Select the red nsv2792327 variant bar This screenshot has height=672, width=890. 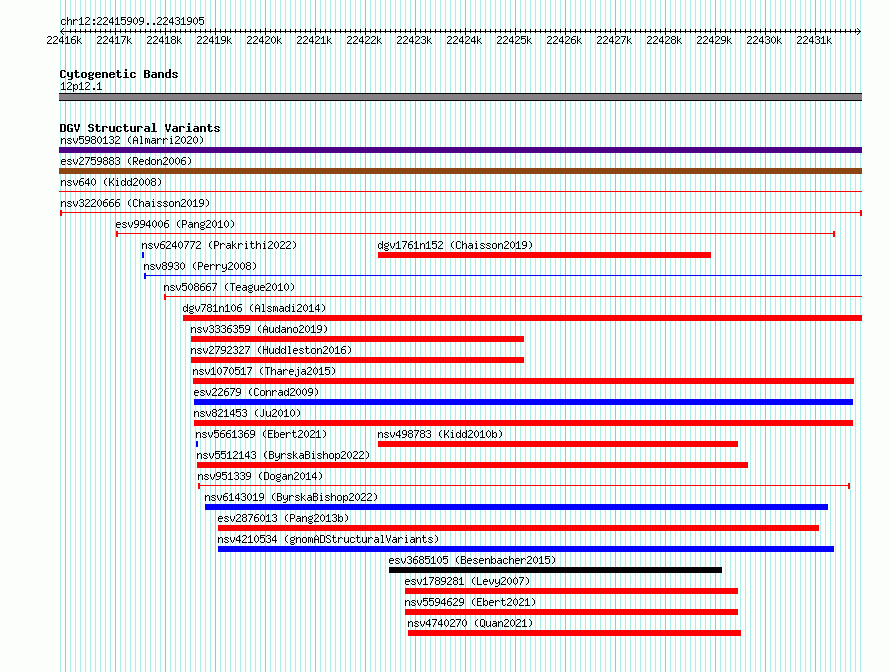point(357,360)
